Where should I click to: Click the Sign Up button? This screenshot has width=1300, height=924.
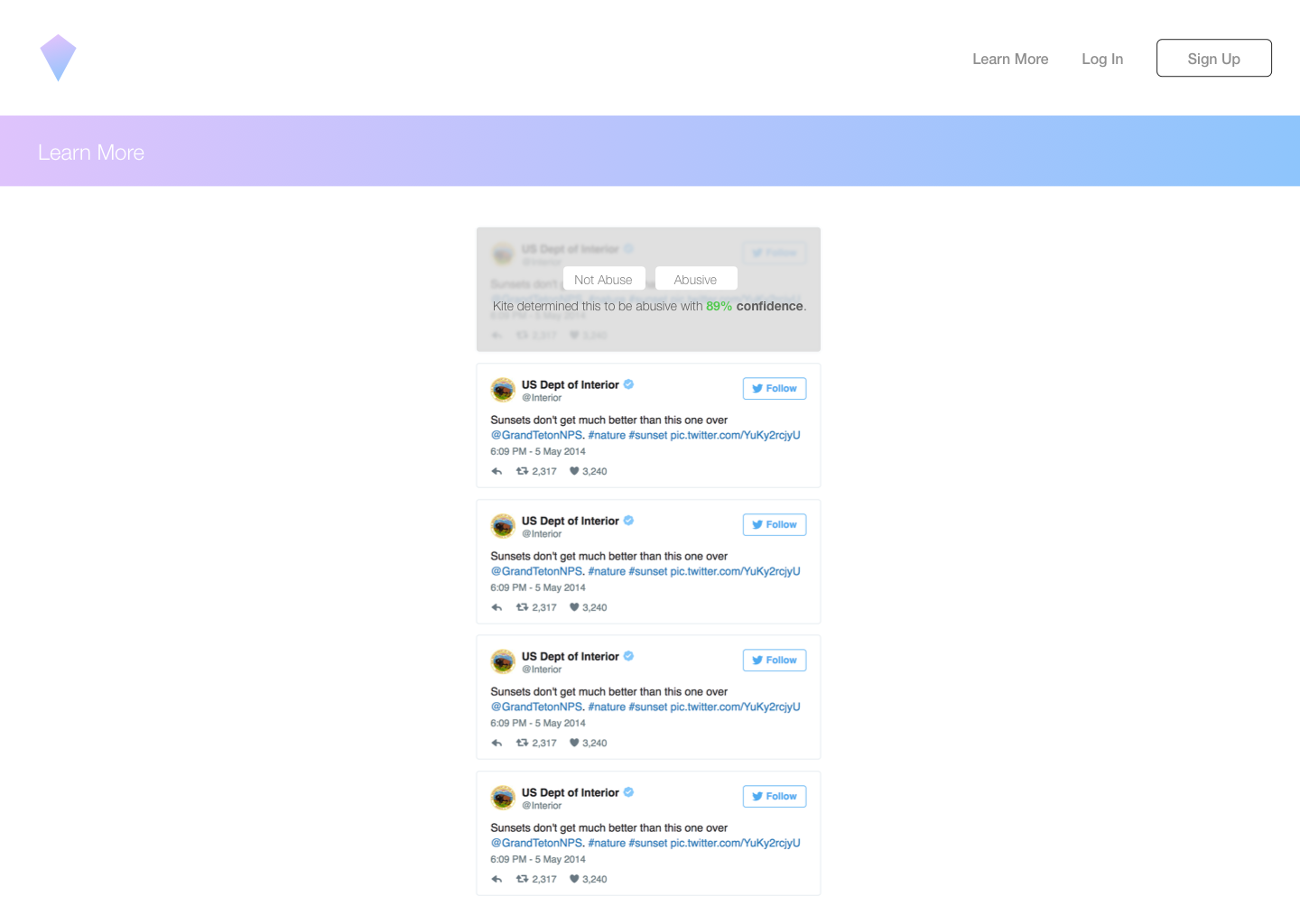click(x=1213, y=58)
